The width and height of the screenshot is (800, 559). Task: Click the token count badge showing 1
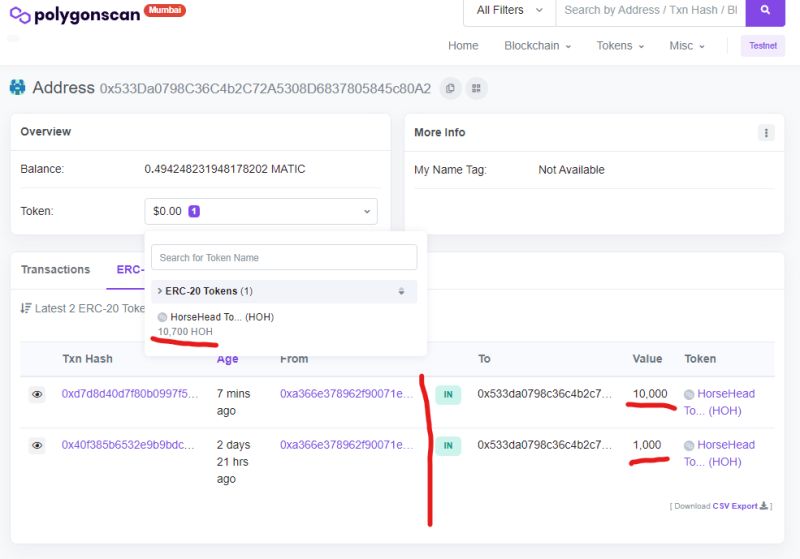click(194, 211)
